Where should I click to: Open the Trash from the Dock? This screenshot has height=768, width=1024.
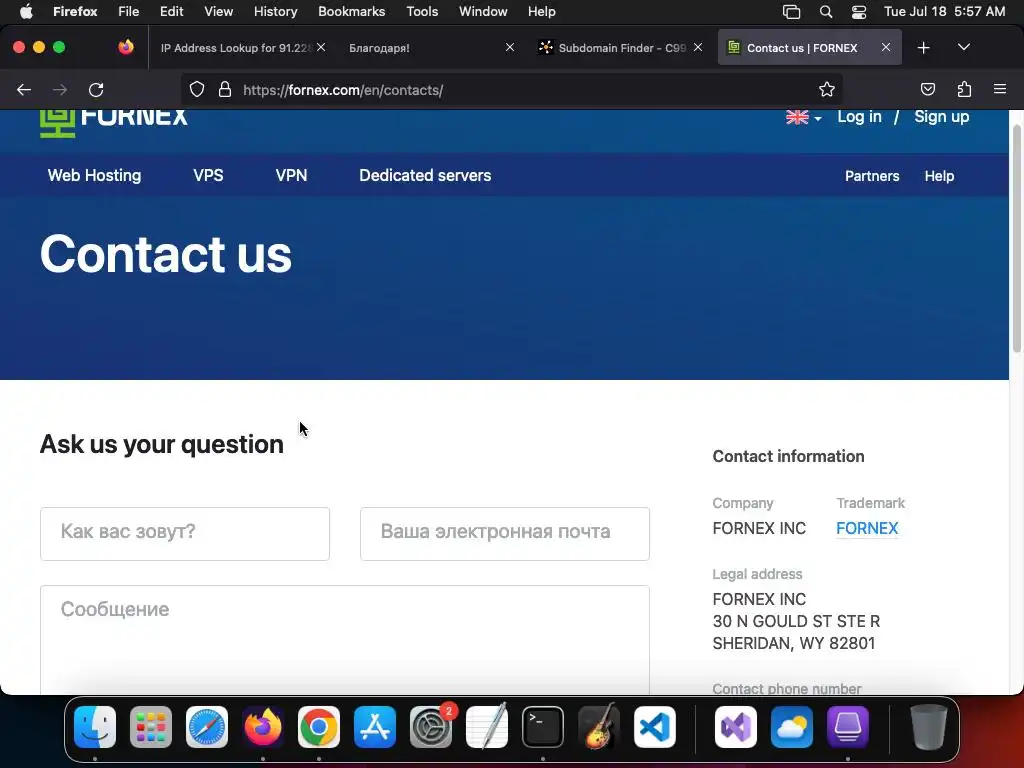929,727
